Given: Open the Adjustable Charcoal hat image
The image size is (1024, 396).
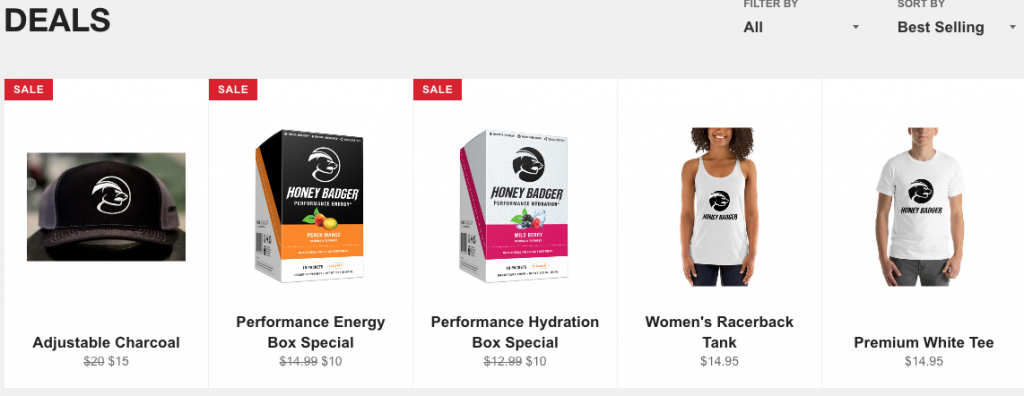Looking at the screenshot, I should pos(106,206).
